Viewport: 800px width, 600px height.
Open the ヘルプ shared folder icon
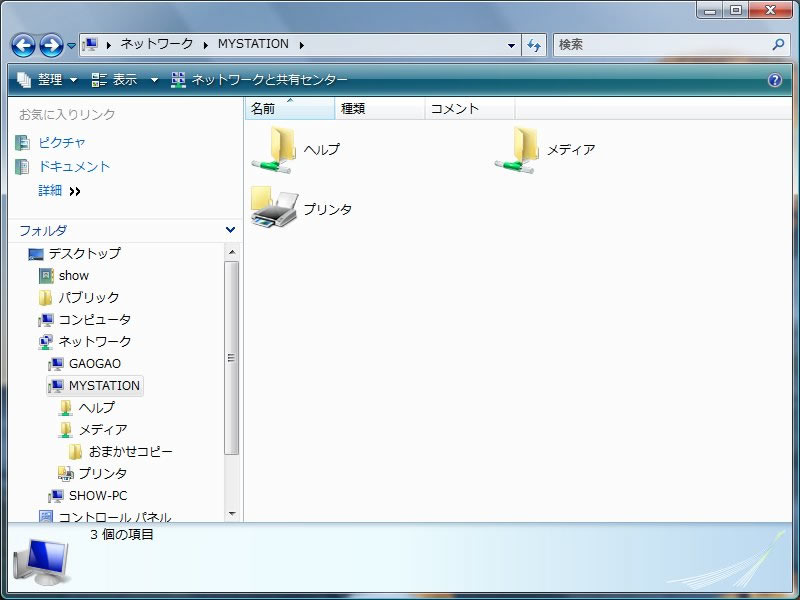coord(273,150)
